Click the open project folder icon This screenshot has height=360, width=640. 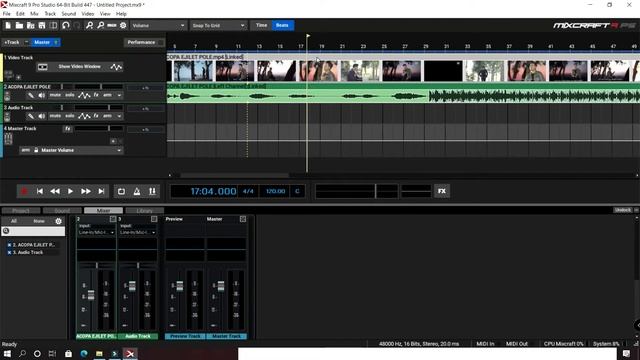coord(19,25)
